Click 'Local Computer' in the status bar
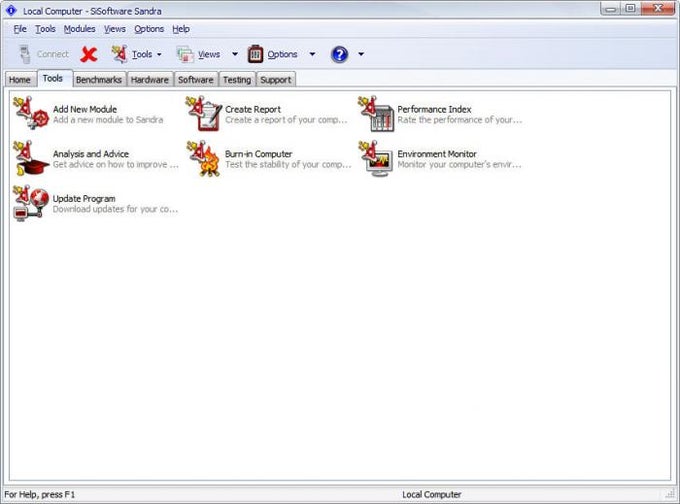The image size is (680, 504). pyautogui.click(x=432, y=494)
